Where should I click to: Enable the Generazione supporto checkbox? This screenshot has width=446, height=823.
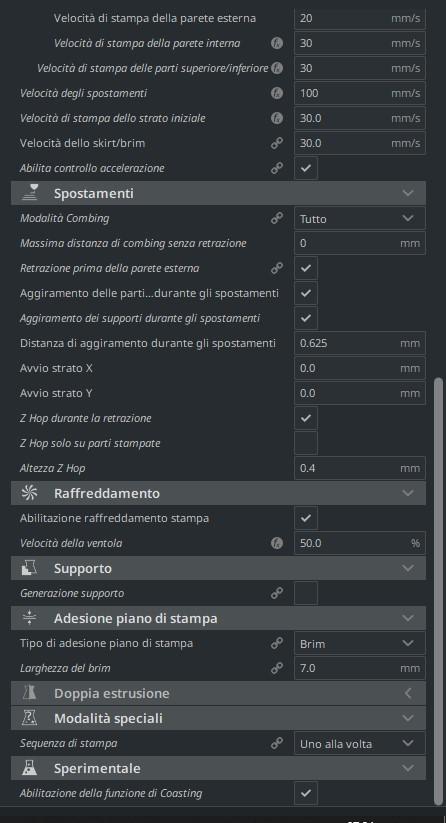click(306, 593)
